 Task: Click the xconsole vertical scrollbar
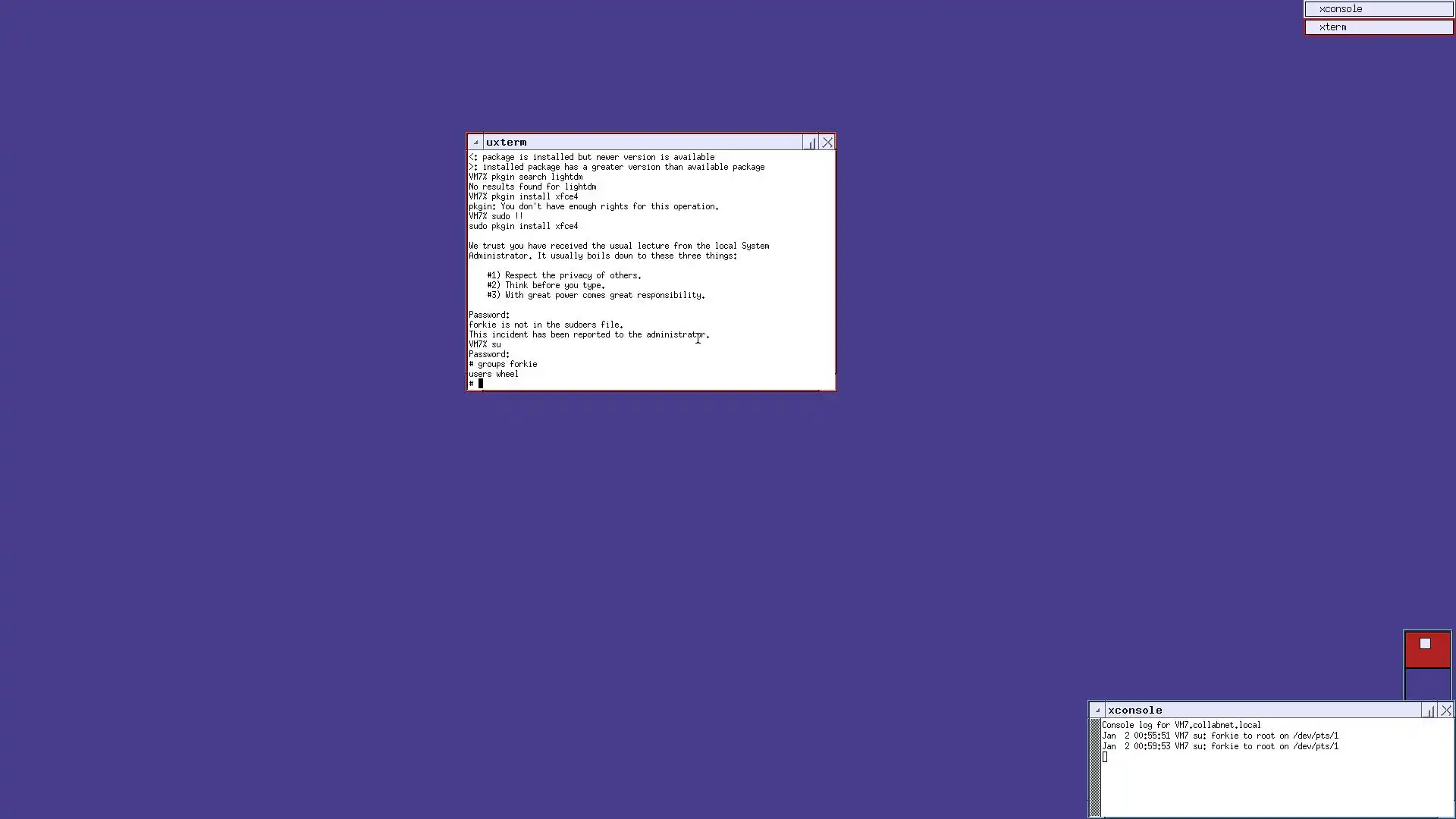1095,766
